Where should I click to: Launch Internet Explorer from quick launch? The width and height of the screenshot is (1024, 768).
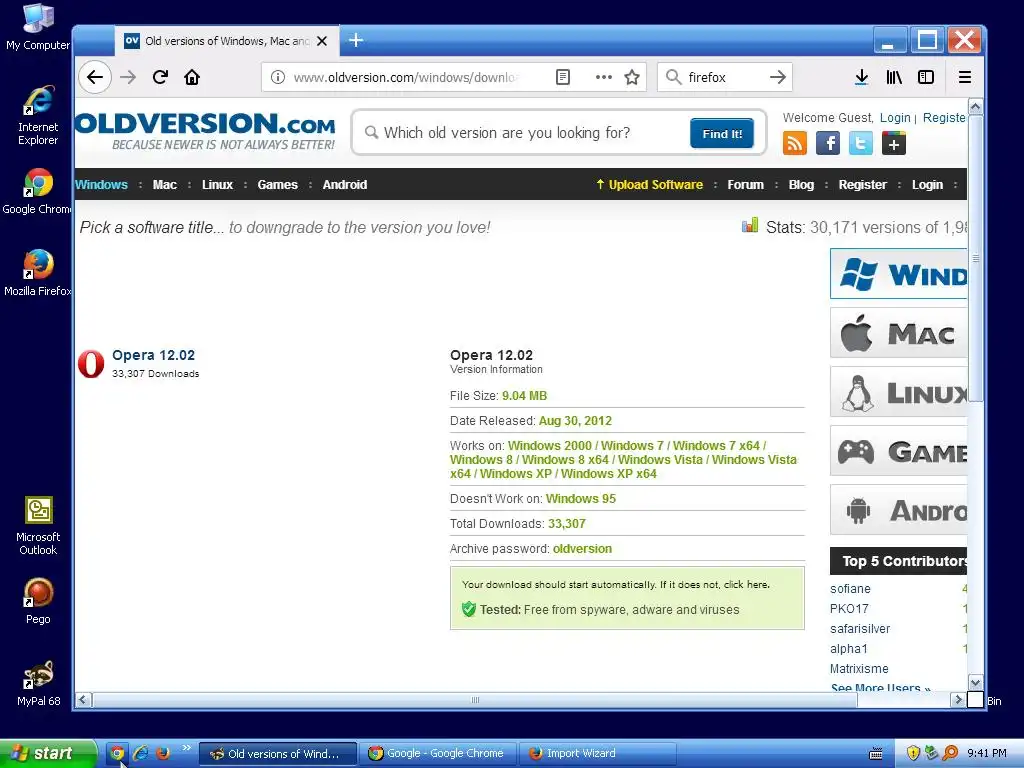[x=140, y=754]
